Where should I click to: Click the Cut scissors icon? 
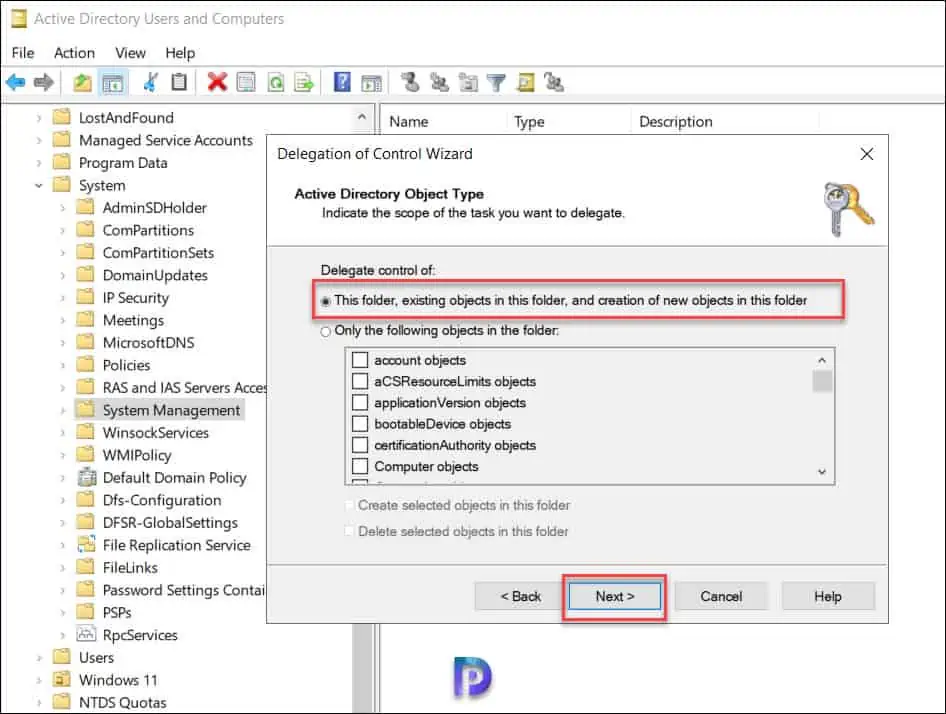pyautogui.click(x=151, y=82)
